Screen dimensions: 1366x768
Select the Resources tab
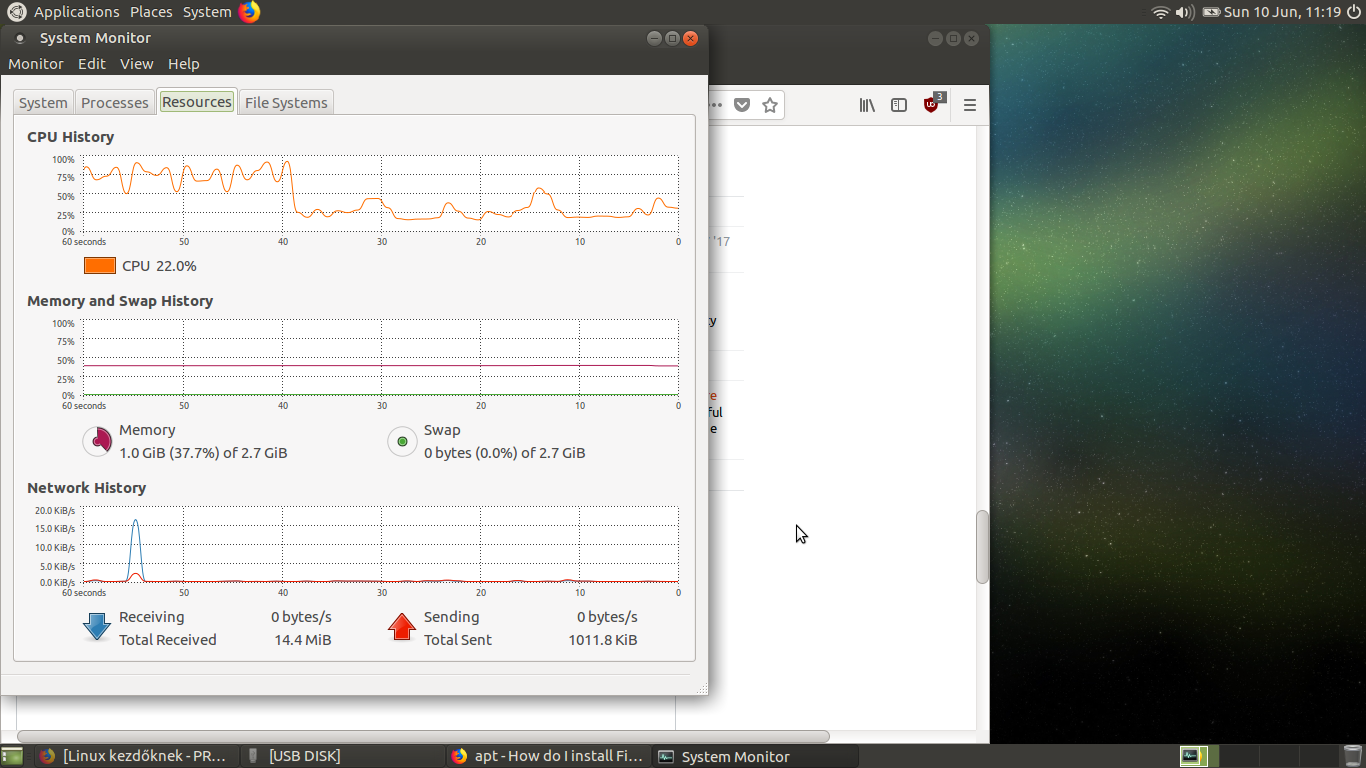(x=197, y=101)
